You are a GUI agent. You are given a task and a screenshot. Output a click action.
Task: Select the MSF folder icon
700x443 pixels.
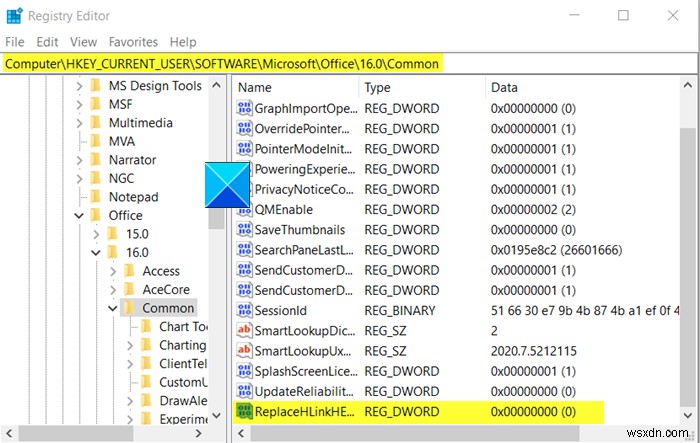(95, 104)
